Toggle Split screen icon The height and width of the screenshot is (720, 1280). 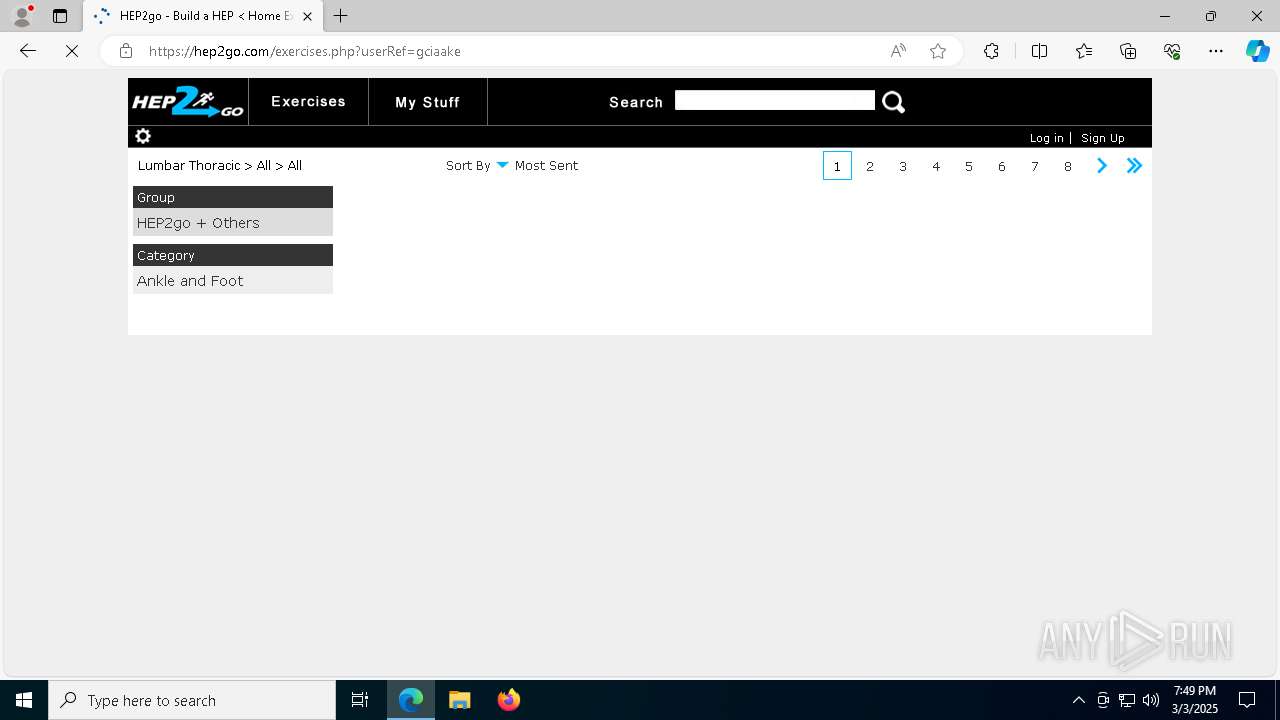point(1039,51)
